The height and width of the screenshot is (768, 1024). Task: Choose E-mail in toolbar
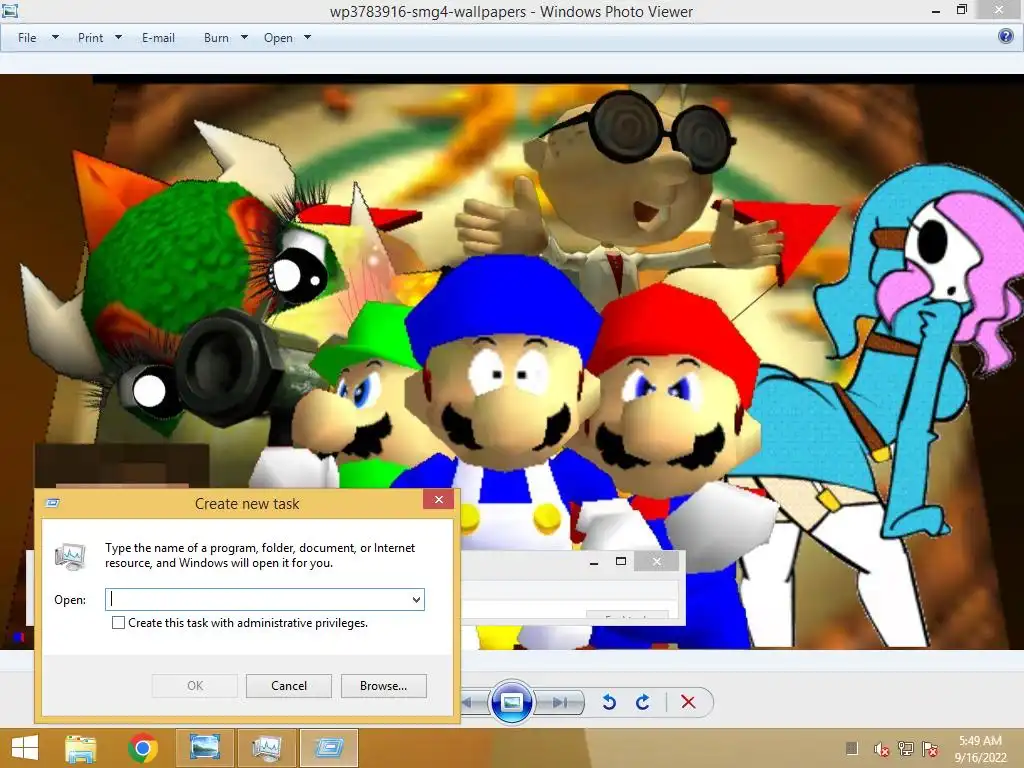pyautogui.click(x=159, y=38)
